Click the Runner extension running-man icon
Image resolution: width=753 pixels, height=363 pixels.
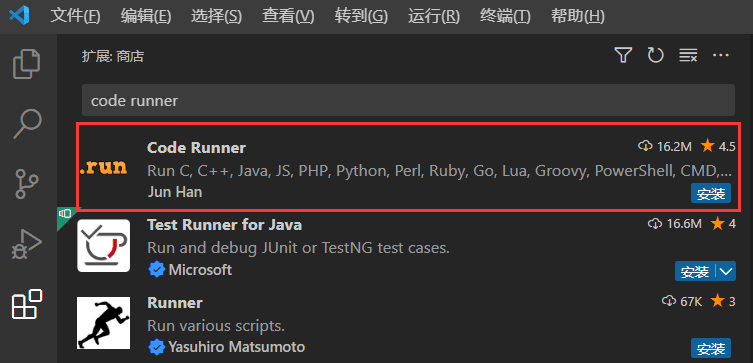[x=104, y=323]
